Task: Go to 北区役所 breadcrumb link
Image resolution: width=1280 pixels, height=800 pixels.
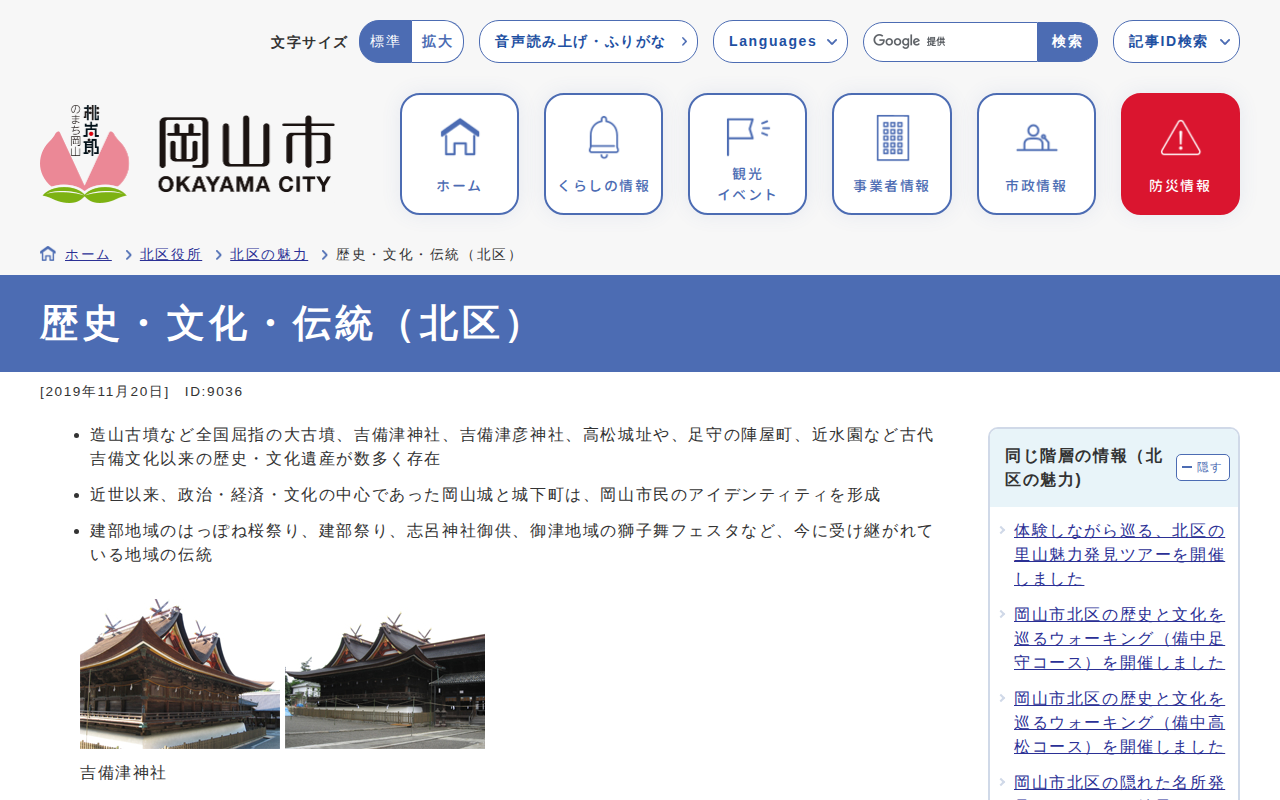Action: click(x=171, y=255)
